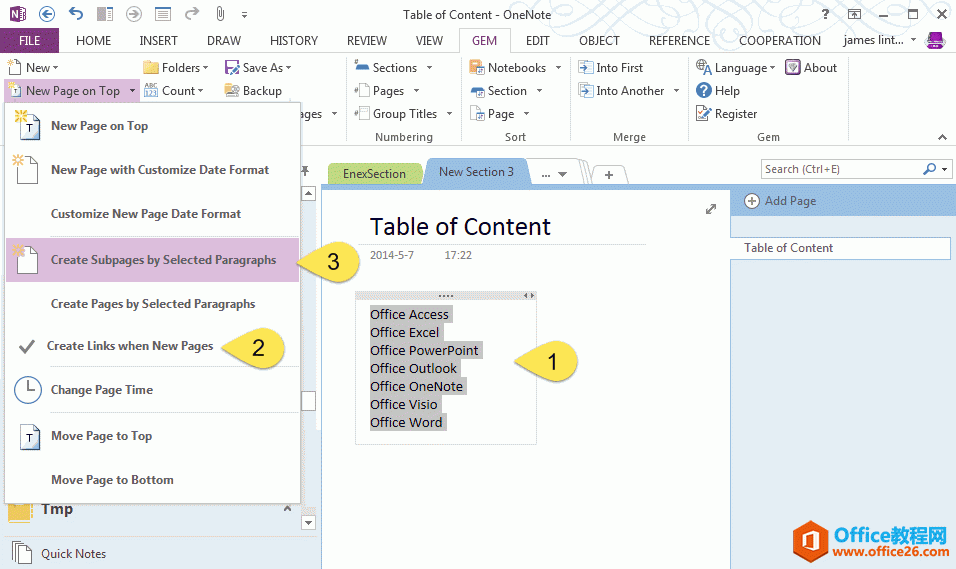Viewport: 956px width, 569px height.
Task: Click the Register icon in ribbon
Action: tap(704, 114)
